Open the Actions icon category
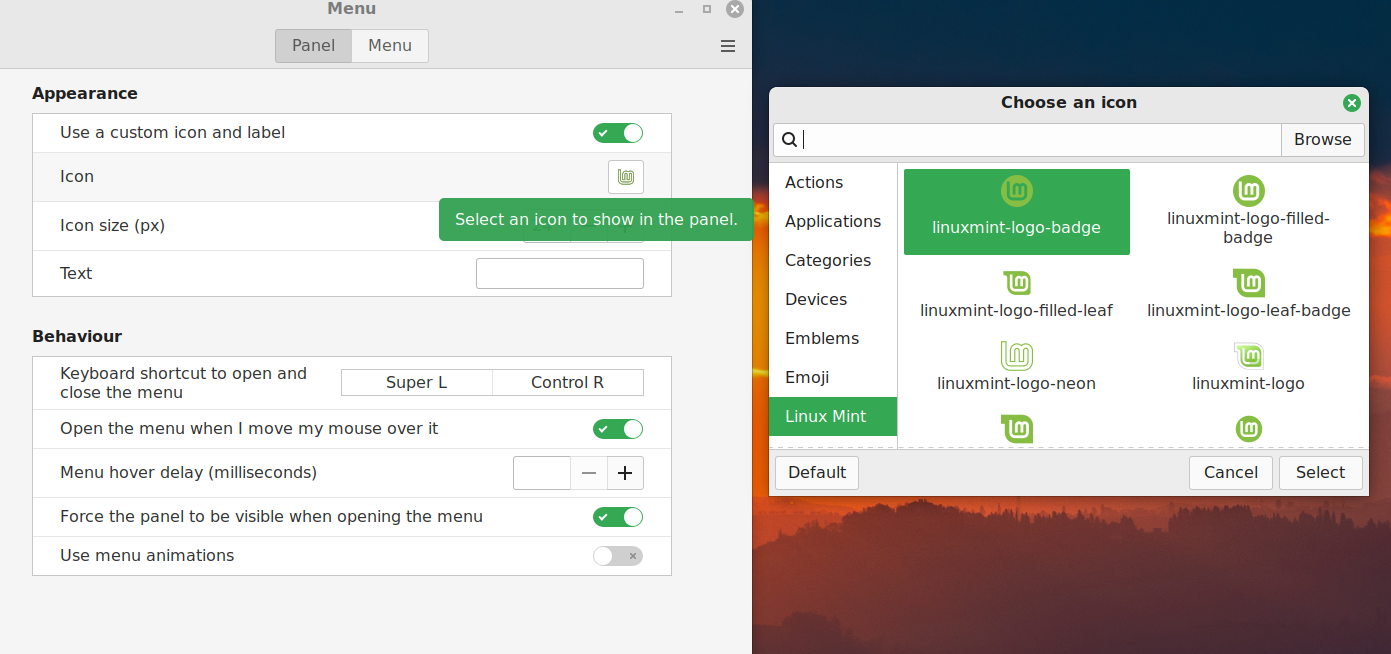The image size is (1391, 654). (x=833, y=182)
